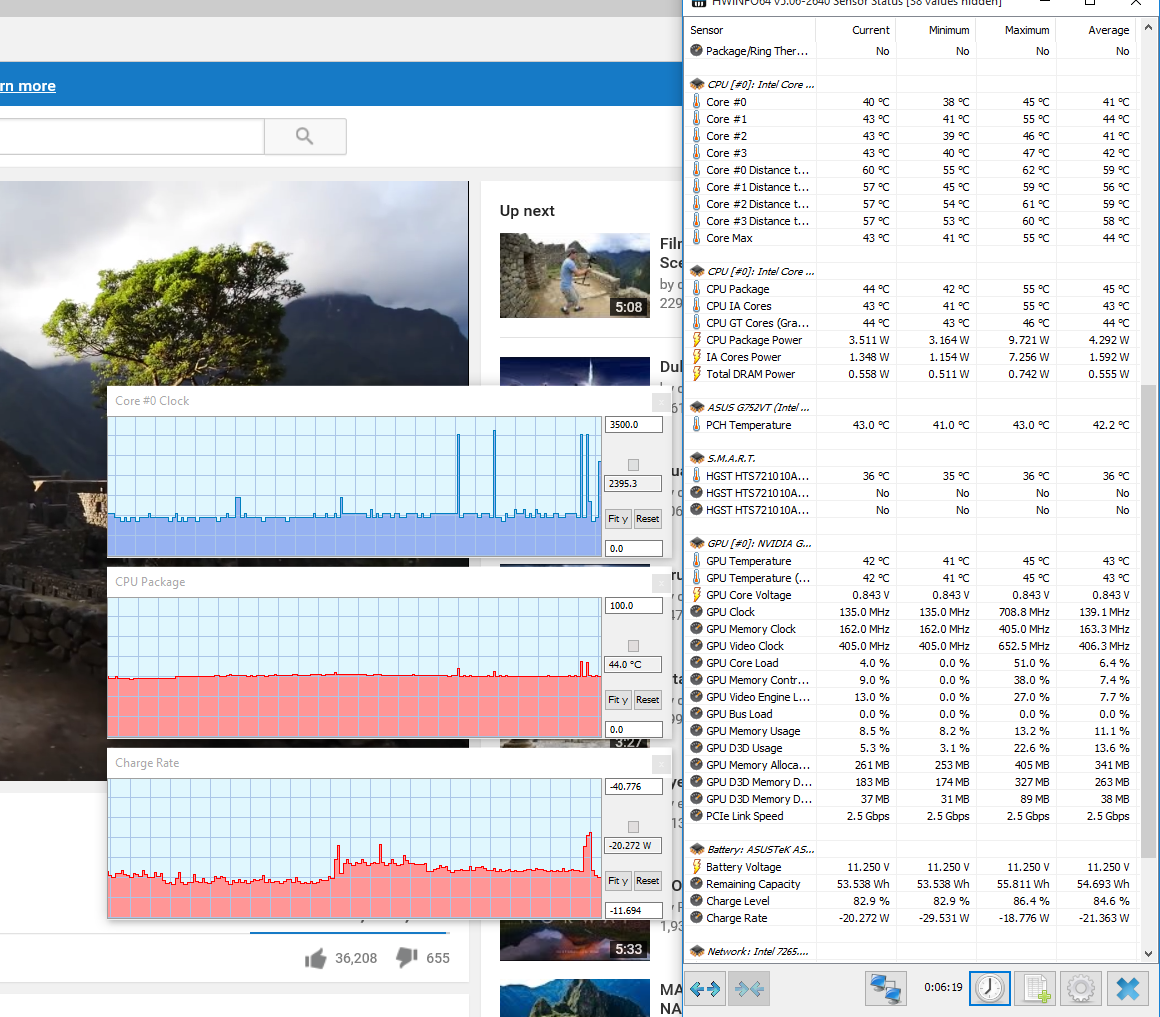Select the Network: Intel 7265 group icon

pos(697,952)
